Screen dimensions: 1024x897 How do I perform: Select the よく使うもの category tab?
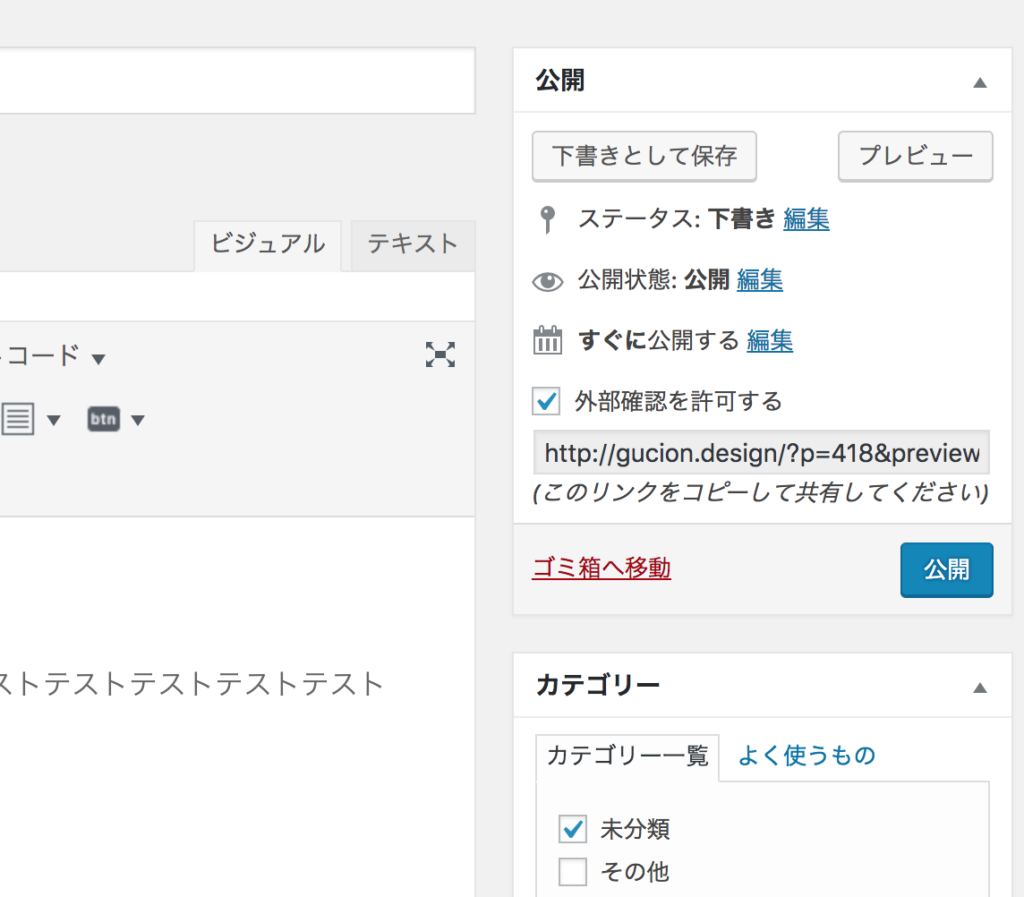pyautogui.click(x=806, y=756)
